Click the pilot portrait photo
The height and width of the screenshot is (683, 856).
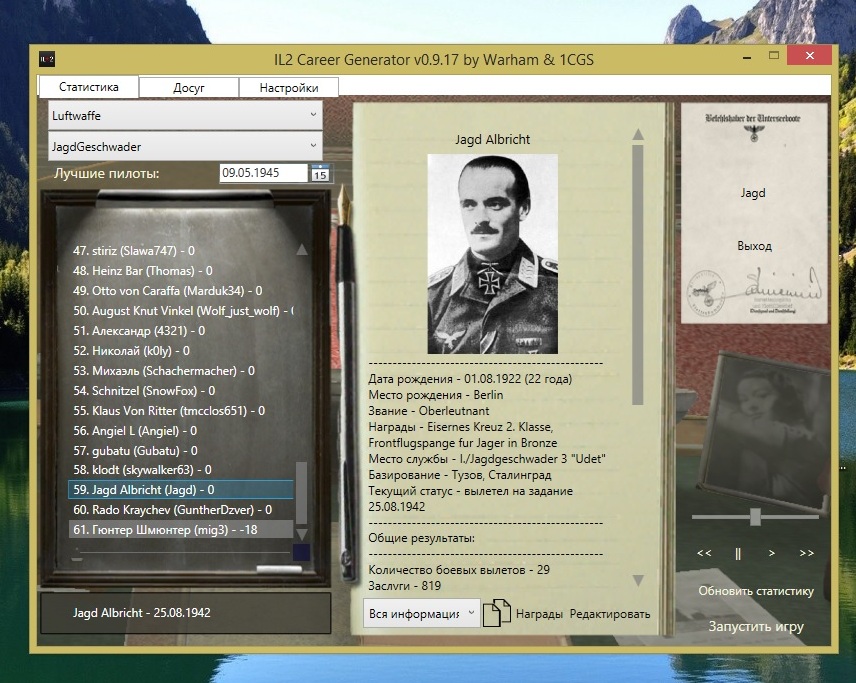pos(492,254)
